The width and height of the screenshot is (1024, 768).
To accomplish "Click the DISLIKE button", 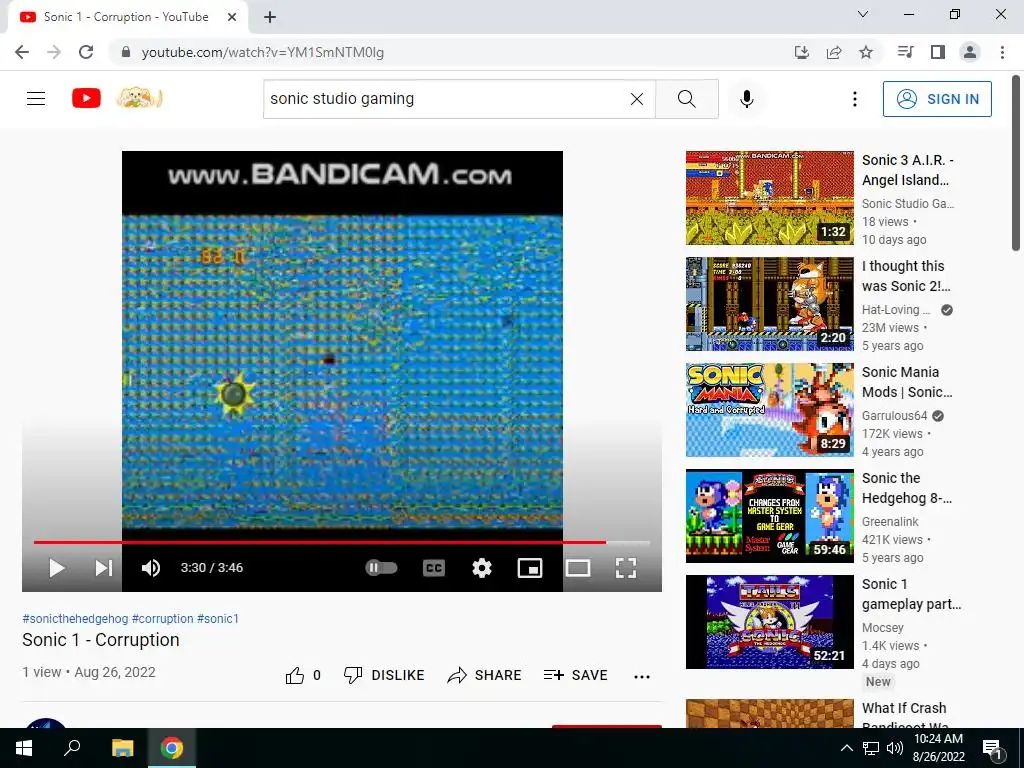I will click(x=384, y=675).
